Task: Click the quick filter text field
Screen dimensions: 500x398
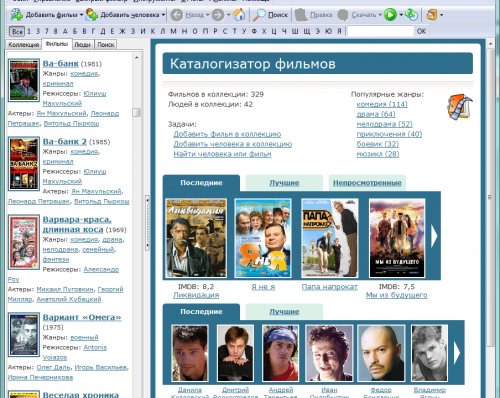Action: 380,31
